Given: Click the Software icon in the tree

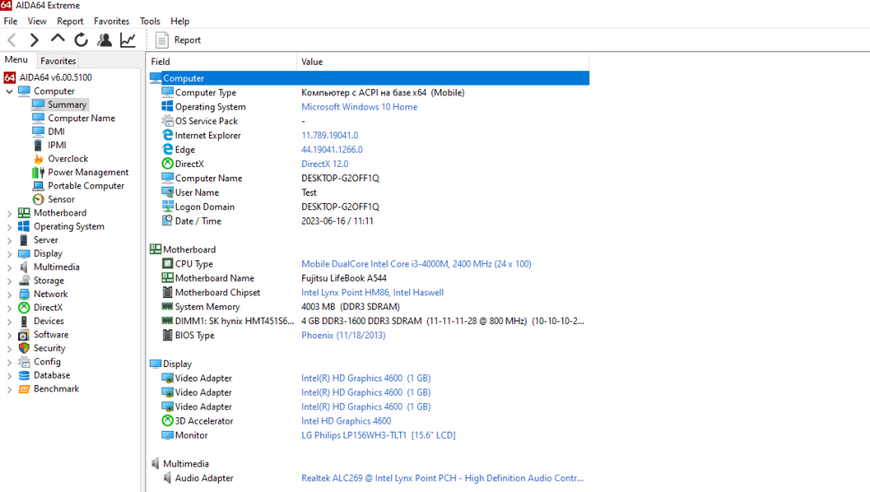Looking at the screenshot, I should (x=24, y=334).
